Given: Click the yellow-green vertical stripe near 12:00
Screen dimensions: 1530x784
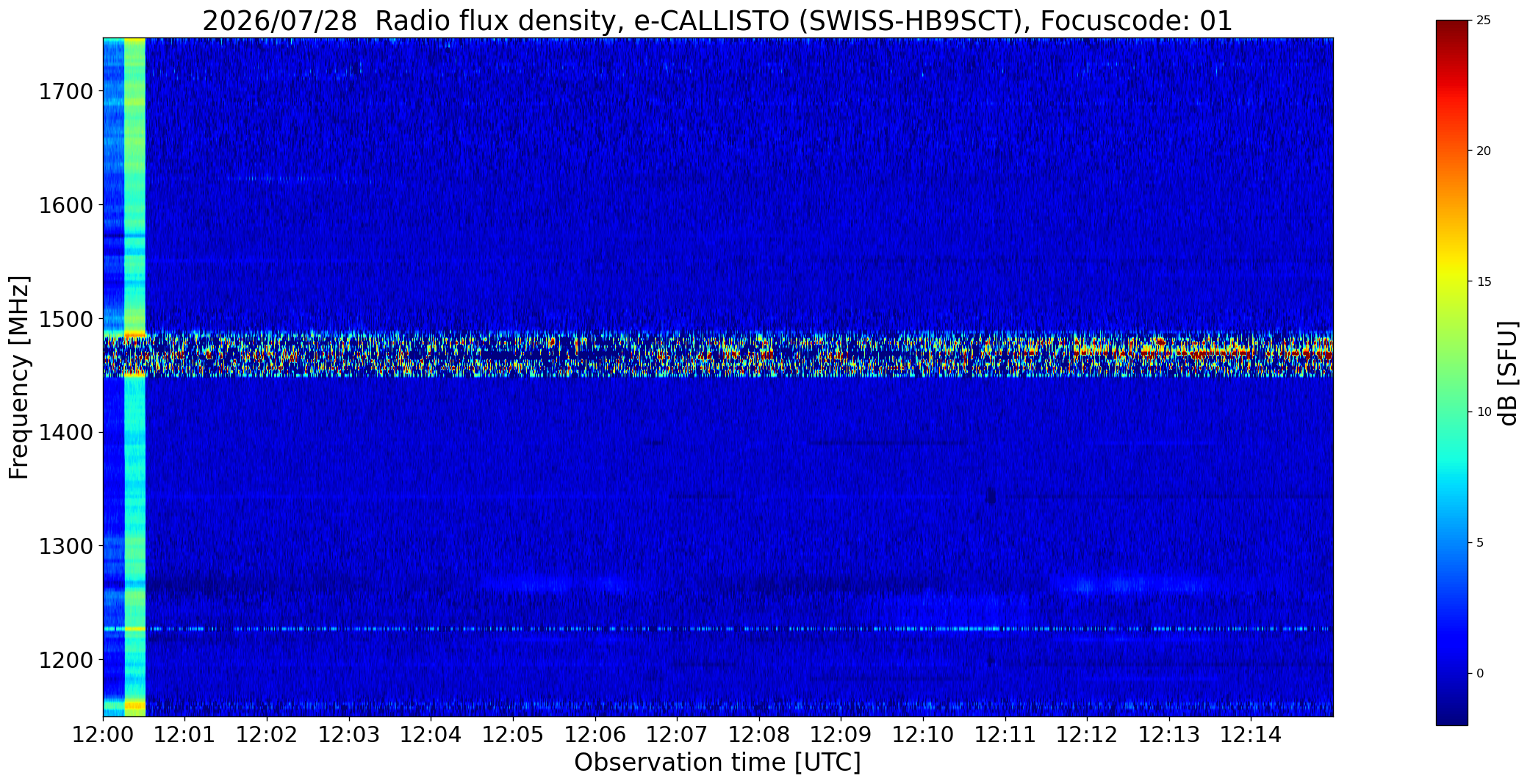Looking at the screenshot, I should click(x=134, y=377).
